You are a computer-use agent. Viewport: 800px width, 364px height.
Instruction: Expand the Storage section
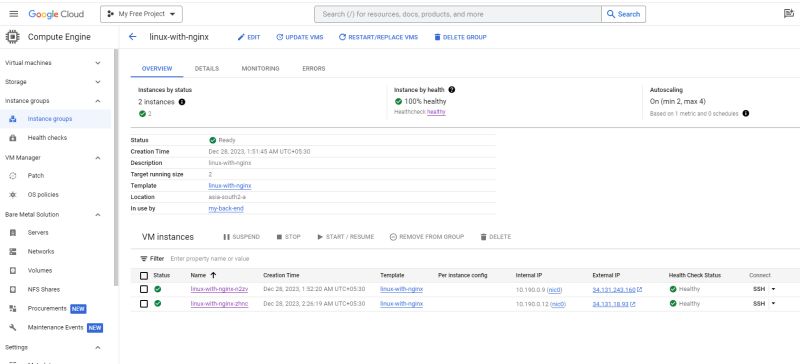98,82
